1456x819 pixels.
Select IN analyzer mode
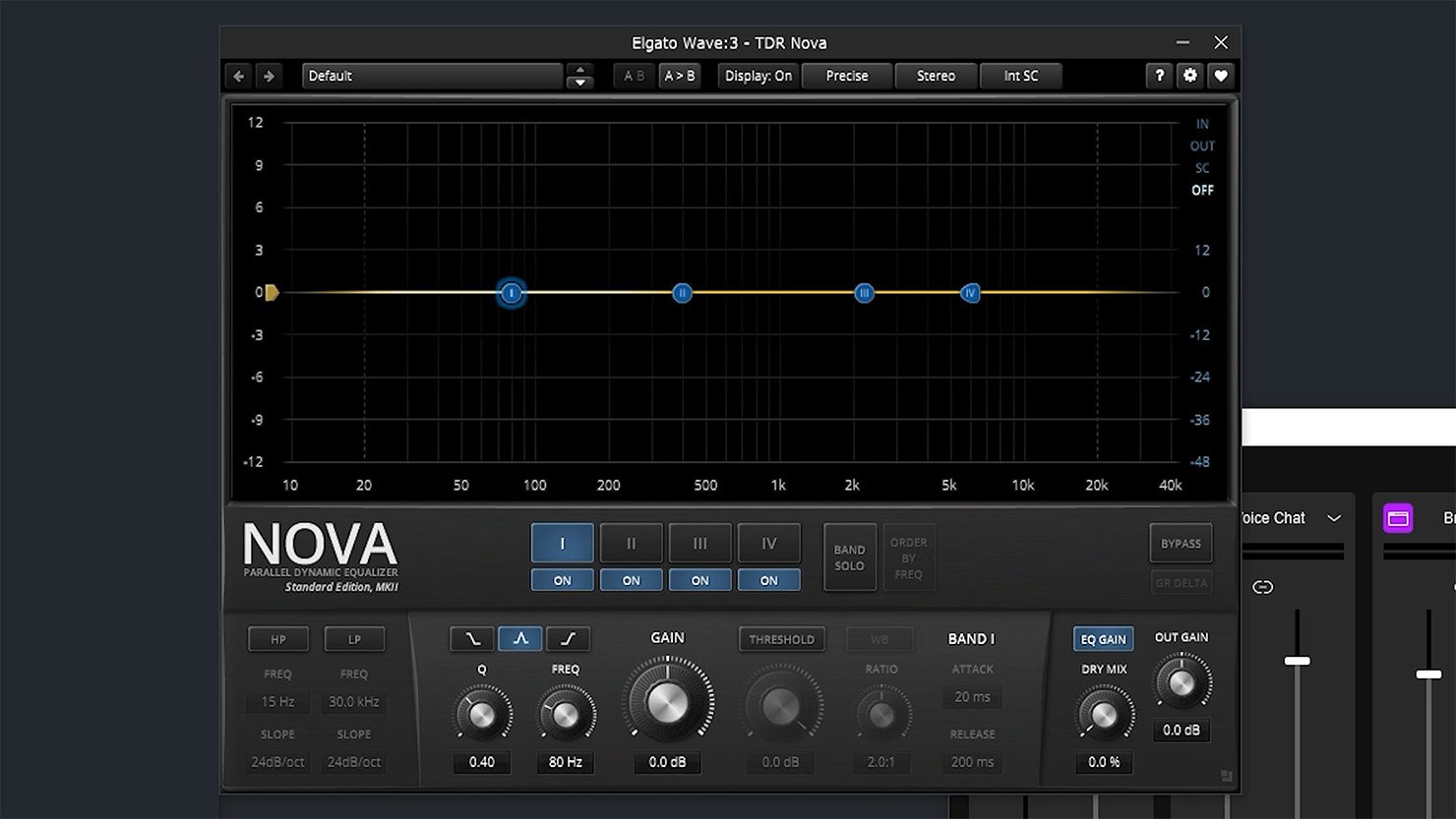1202,124
